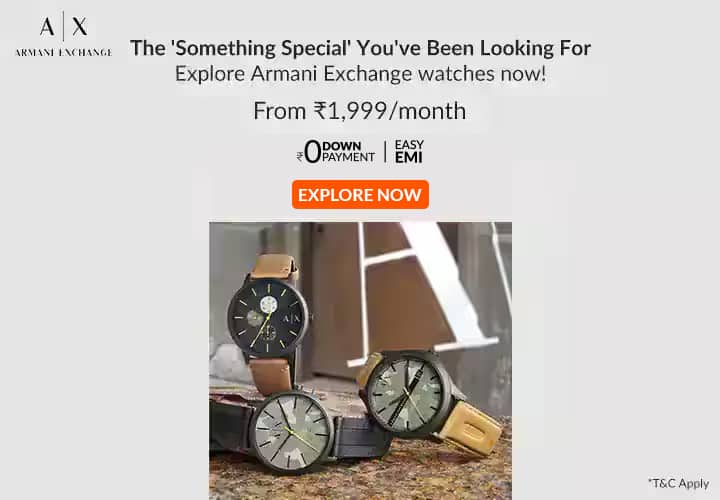720x500 pixels.
Task: Click the black dial of the top watch
Action: [267, 317]
